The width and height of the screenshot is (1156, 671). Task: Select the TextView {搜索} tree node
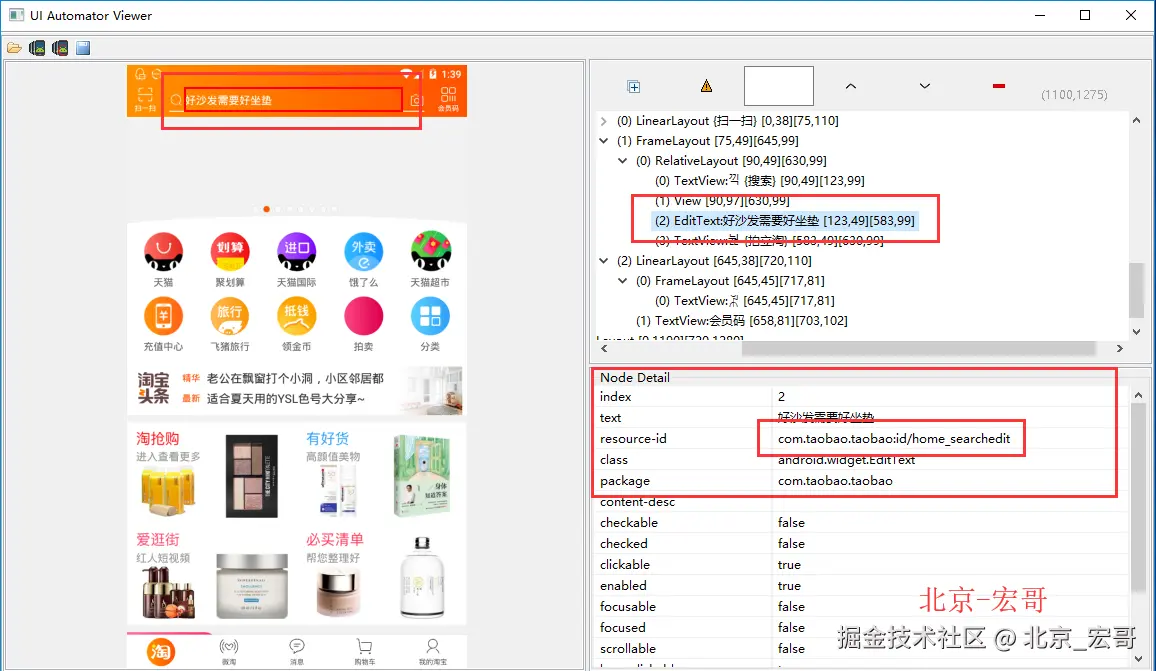(759, 181)
